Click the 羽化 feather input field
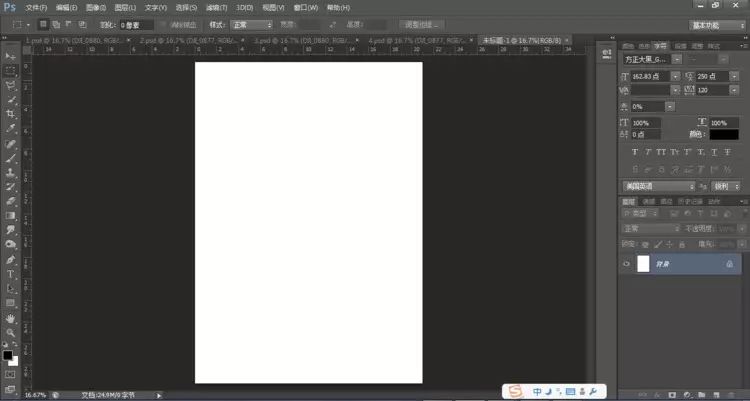The image size is (750, 401). point(136,25)
